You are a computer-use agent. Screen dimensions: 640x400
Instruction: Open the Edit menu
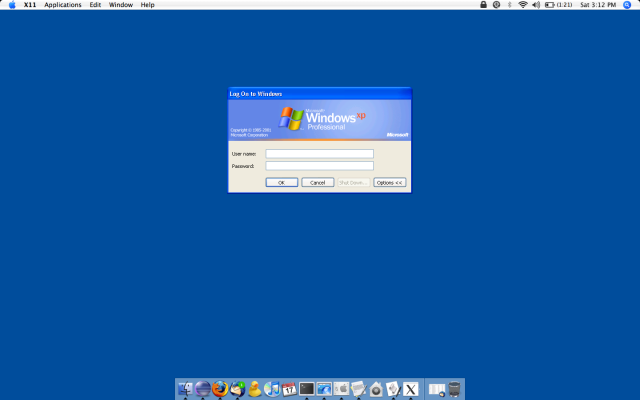point(95,5)
